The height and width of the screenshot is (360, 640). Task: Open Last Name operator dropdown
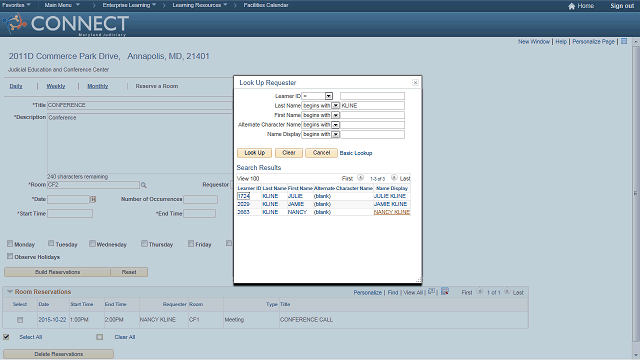tap(336, 105)
